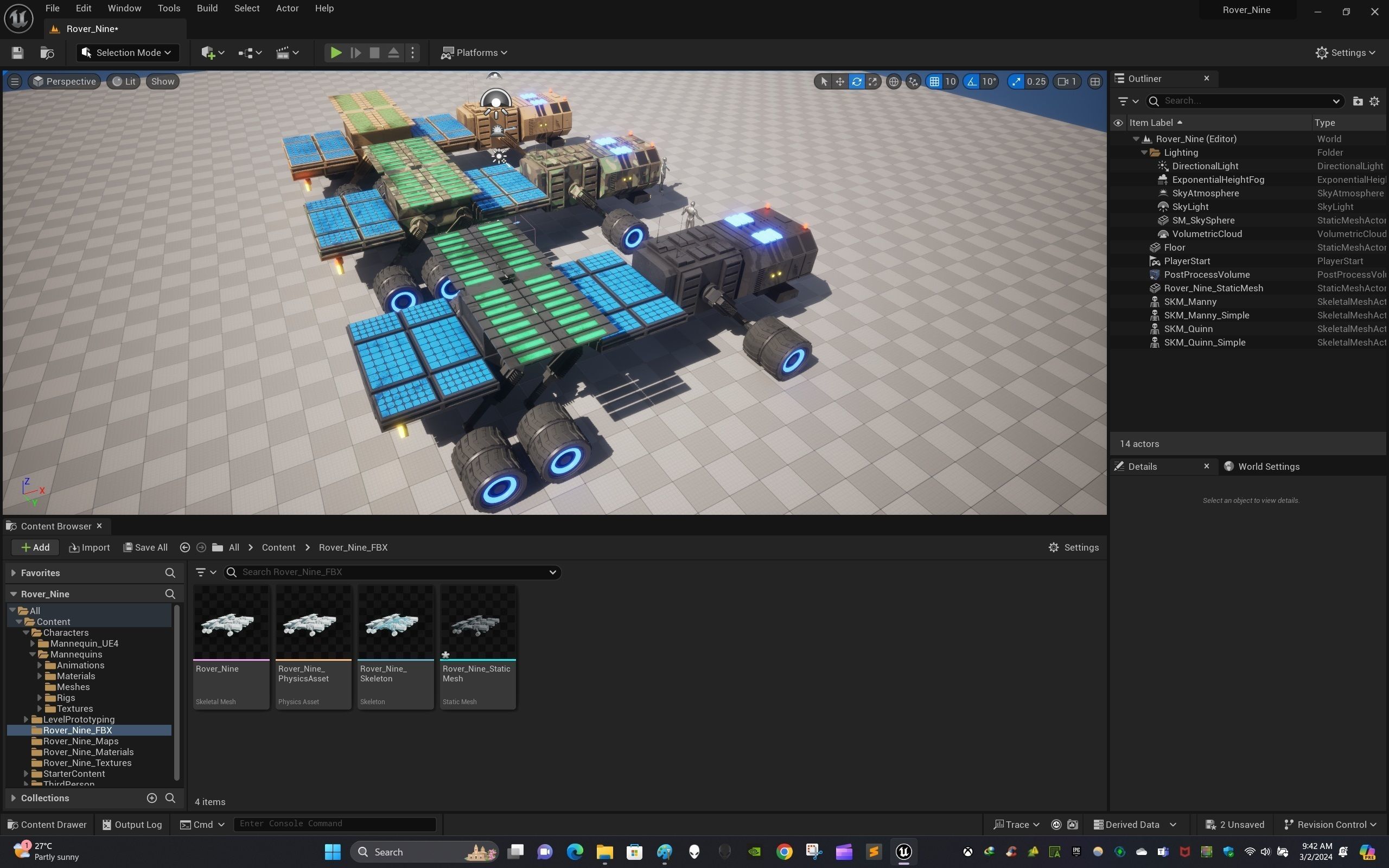
Task: Open the File menu
Action: (x=52, y=8)
